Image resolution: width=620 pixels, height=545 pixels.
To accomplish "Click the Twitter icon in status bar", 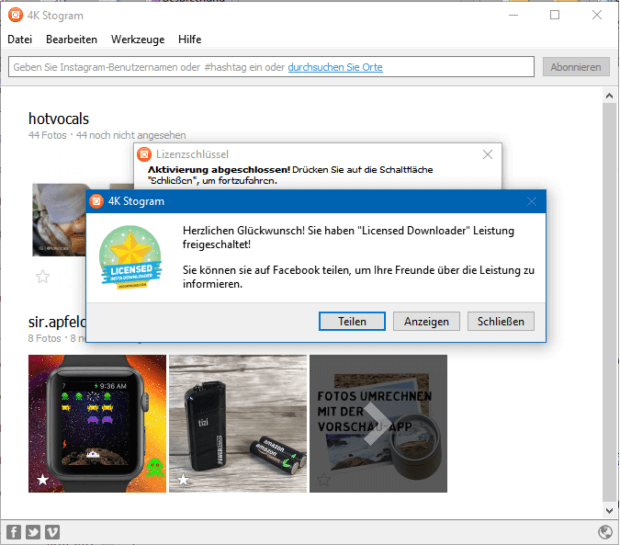I will (33, 532).
